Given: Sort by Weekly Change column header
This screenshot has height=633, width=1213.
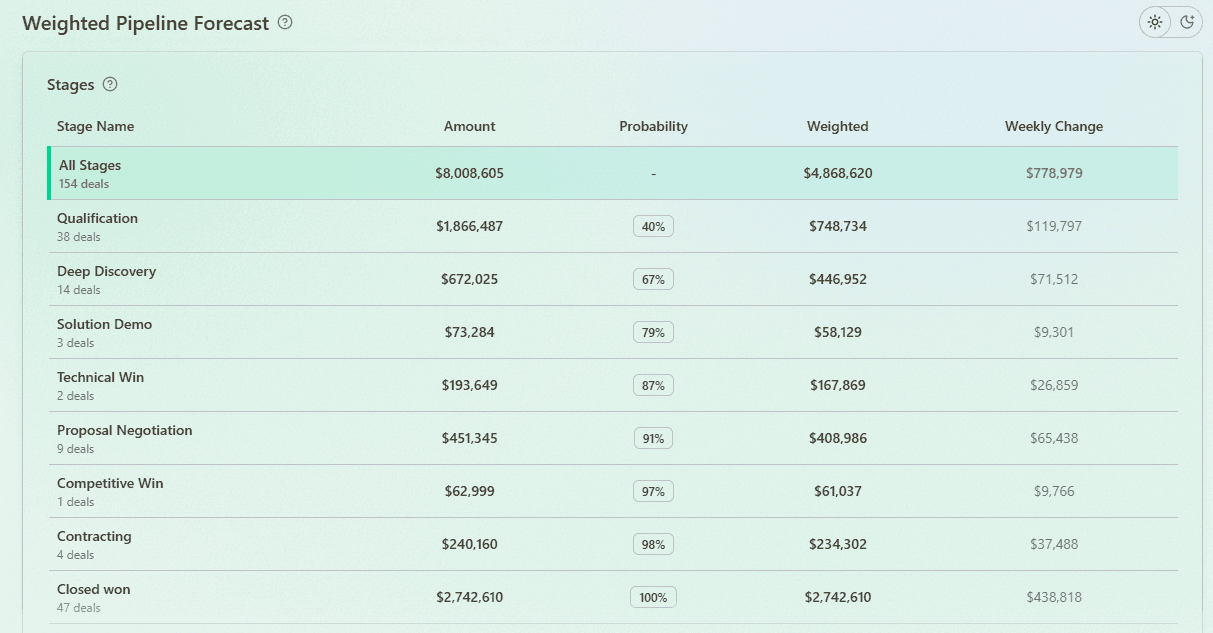Looking at the screenshot, I should point(1053,126).
